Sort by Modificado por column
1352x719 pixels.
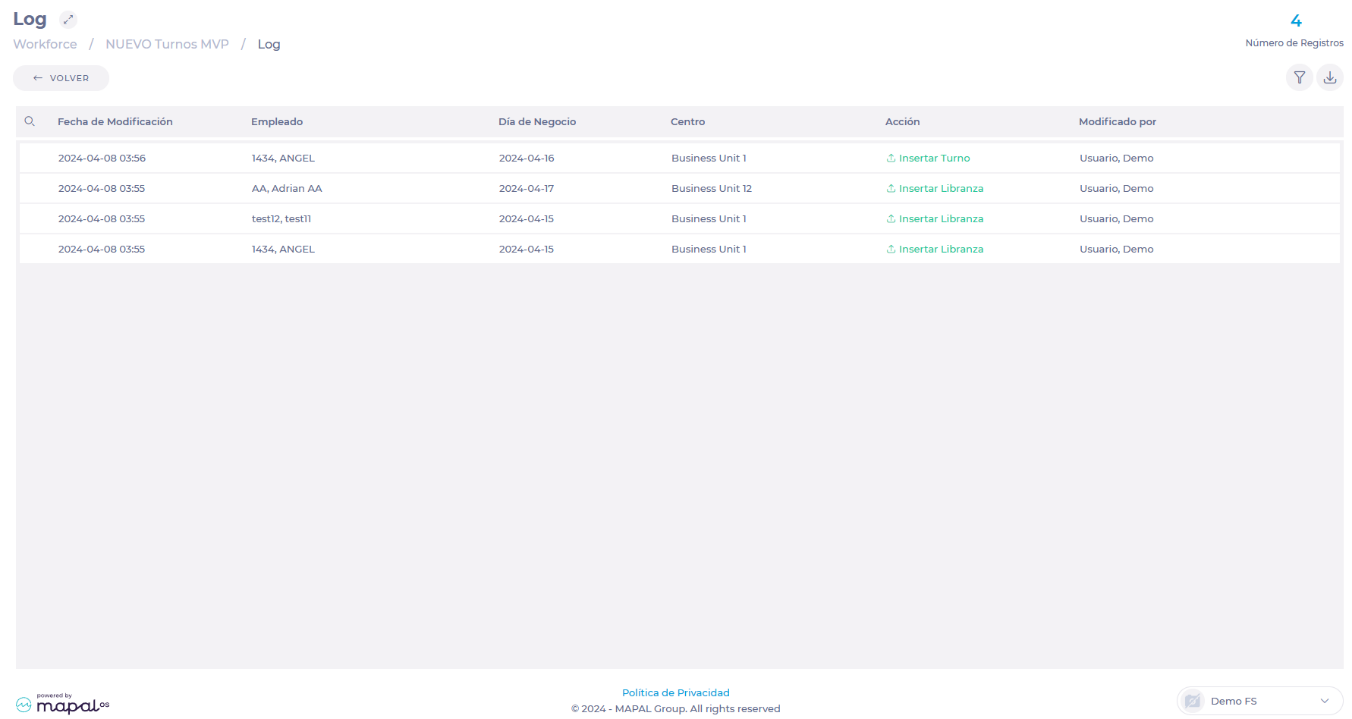point(1117,122)
